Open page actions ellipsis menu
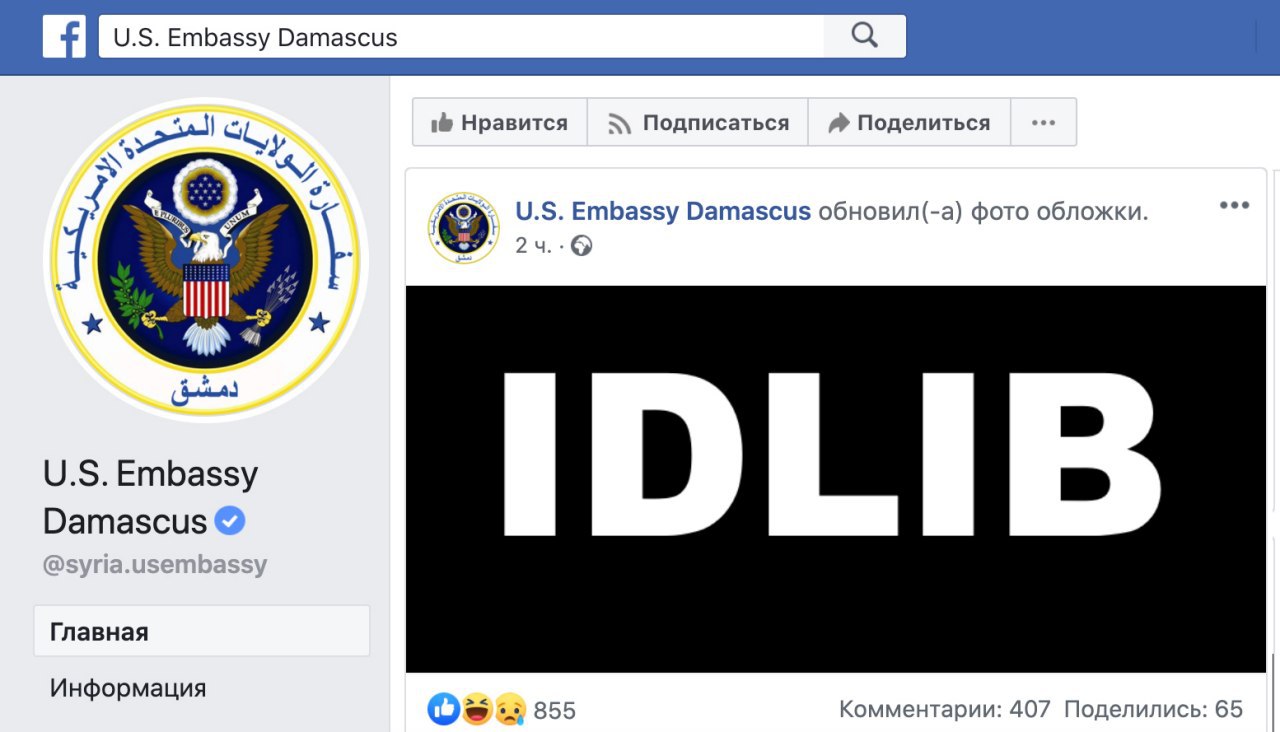The height and width of the screenshot is (732, 1280). tap(1043, 123)
